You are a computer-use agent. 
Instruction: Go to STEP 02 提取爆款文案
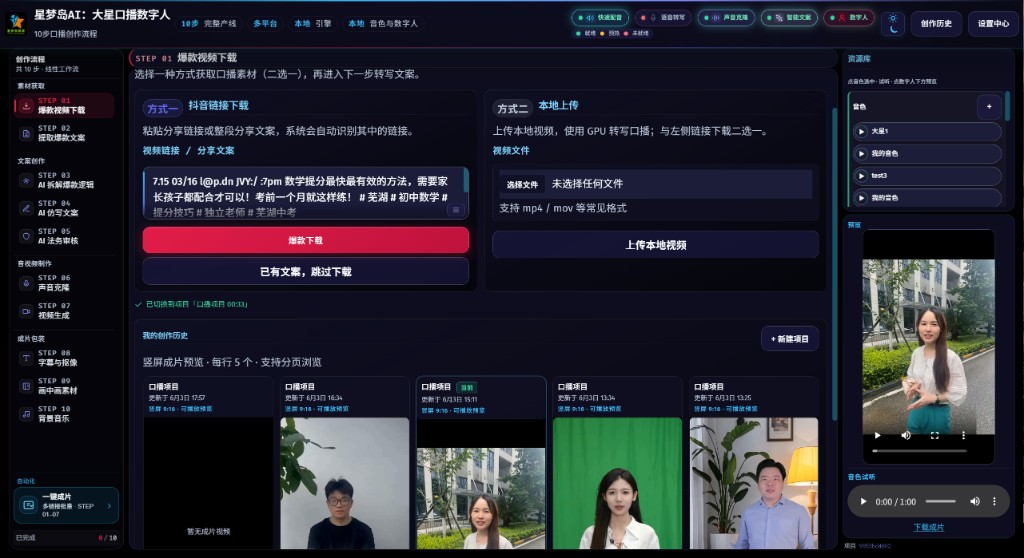(64, 133)
